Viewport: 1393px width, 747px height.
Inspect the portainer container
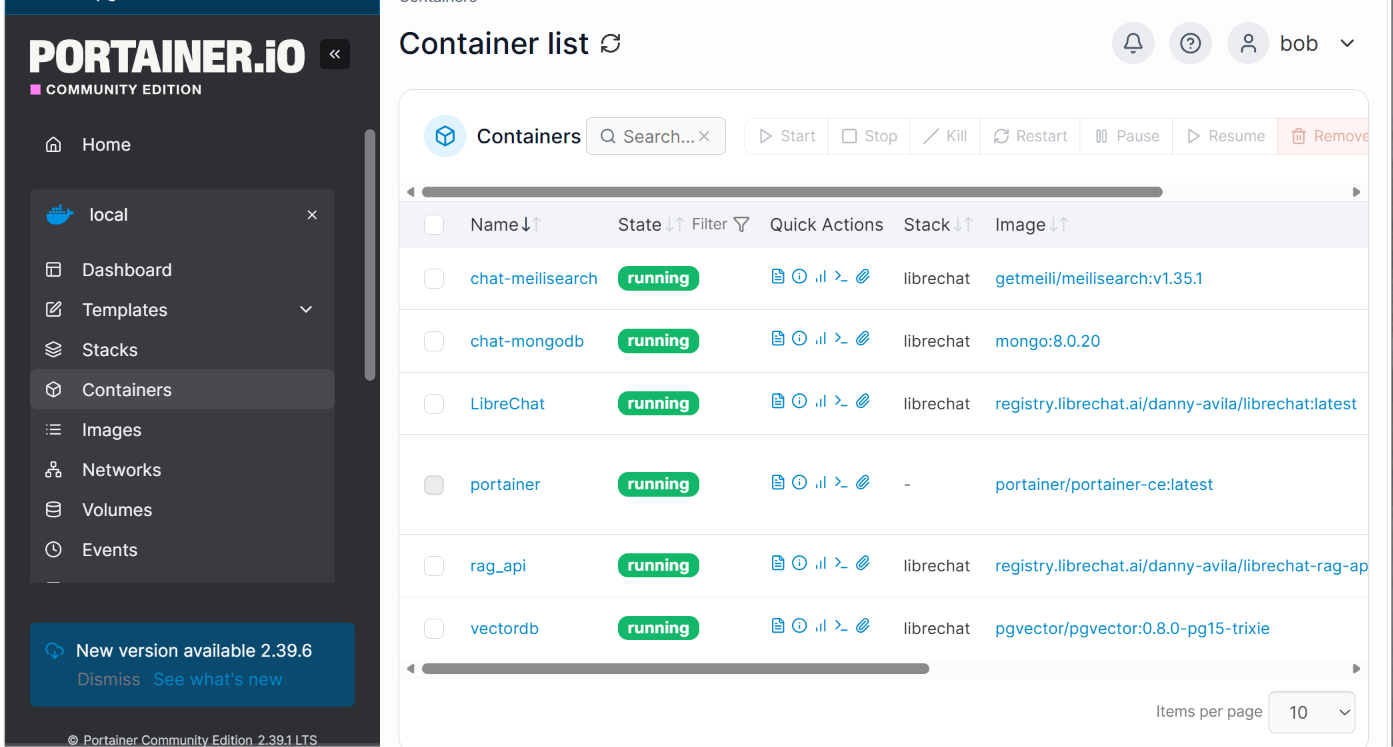click(x=799, y=483)
